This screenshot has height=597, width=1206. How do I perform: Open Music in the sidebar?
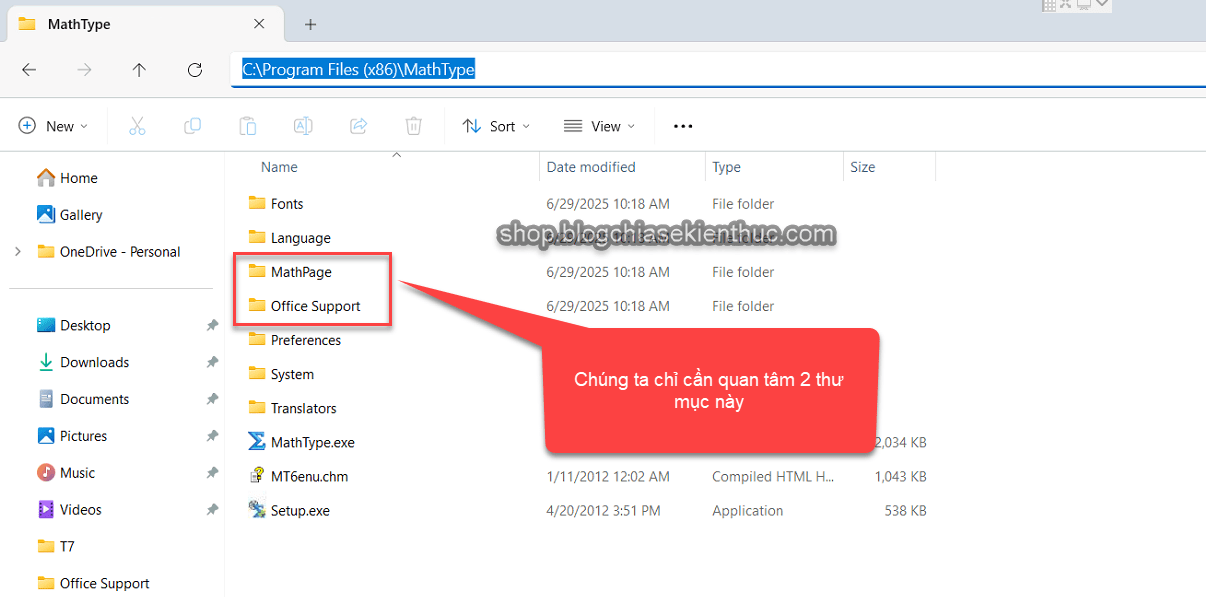tap(67, 473)
